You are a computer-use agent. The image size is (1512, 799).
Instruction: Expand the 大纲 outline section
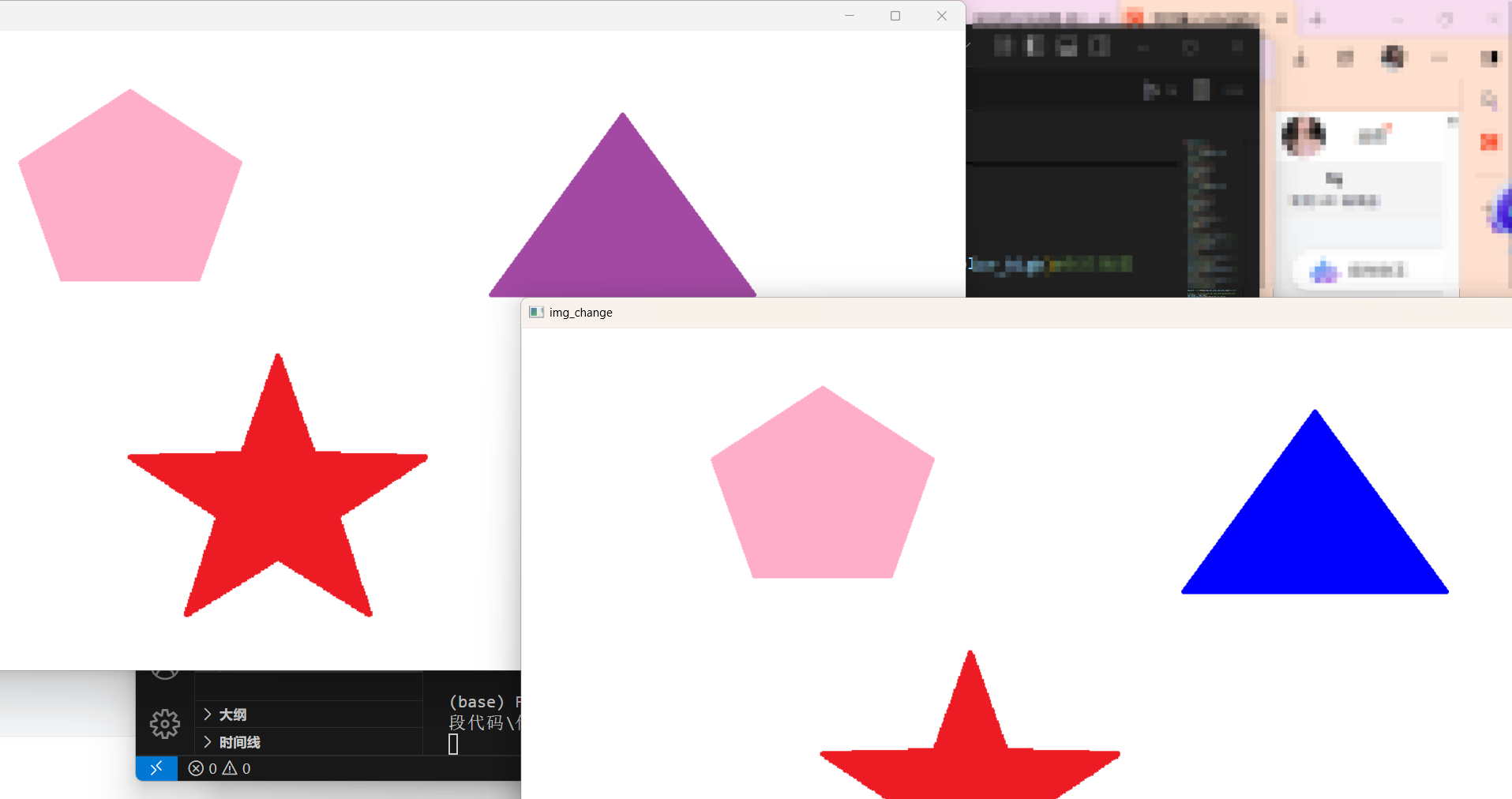(309, 715)
